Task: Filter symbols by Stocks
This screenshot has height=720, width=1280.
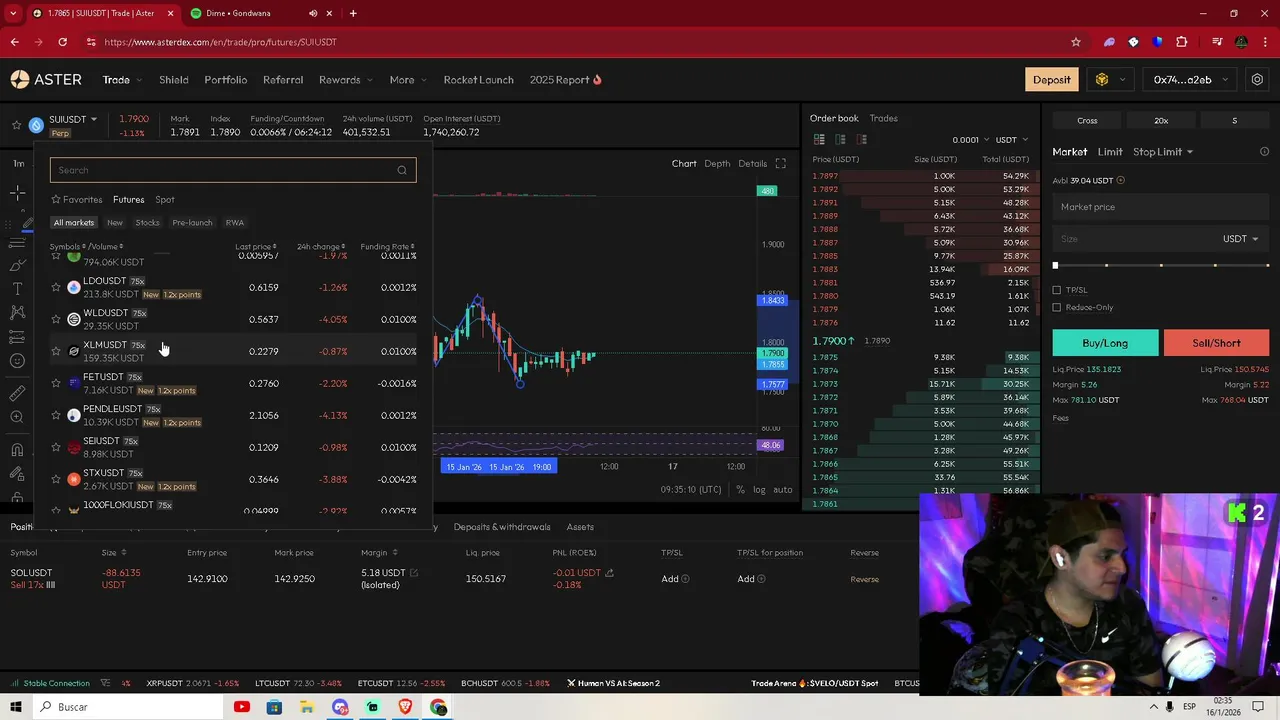Action: pyautogui.click(x=147, y=223)
